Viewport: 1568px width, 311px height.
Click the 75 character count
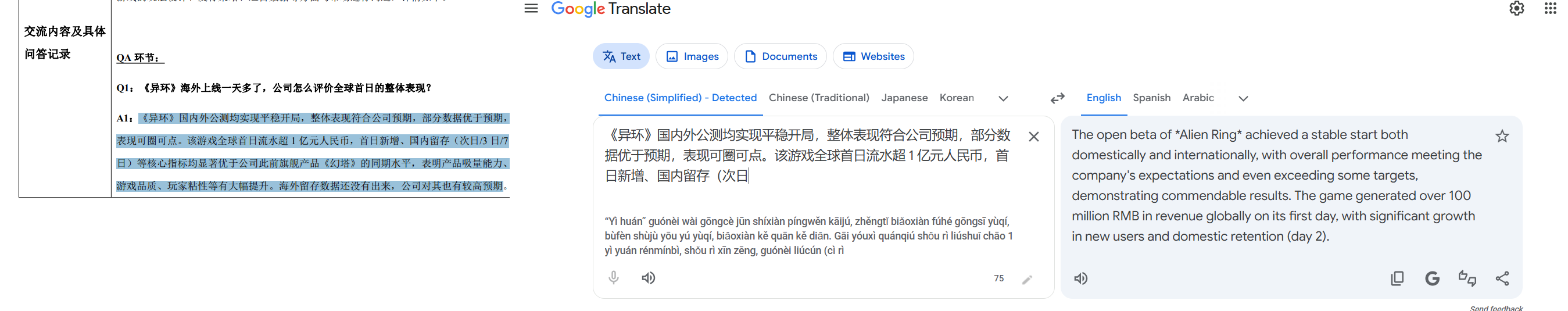click(998, 278)
